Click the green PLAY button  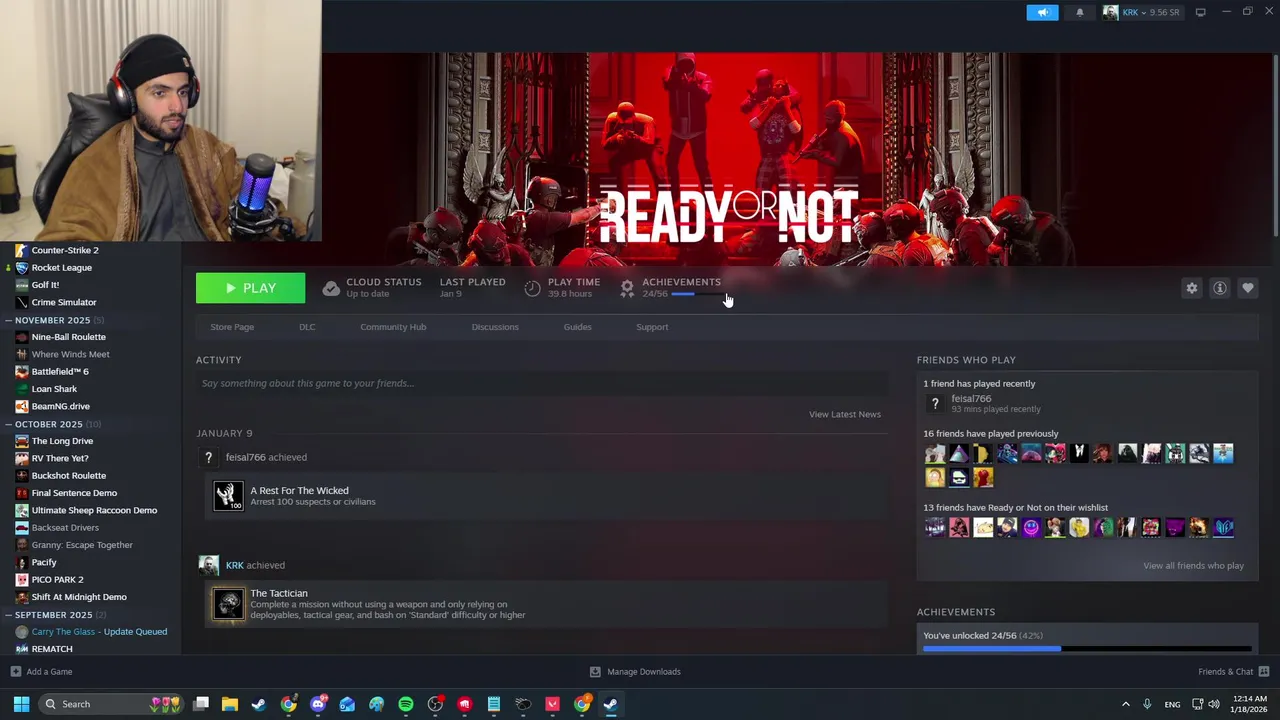[250, 288]
